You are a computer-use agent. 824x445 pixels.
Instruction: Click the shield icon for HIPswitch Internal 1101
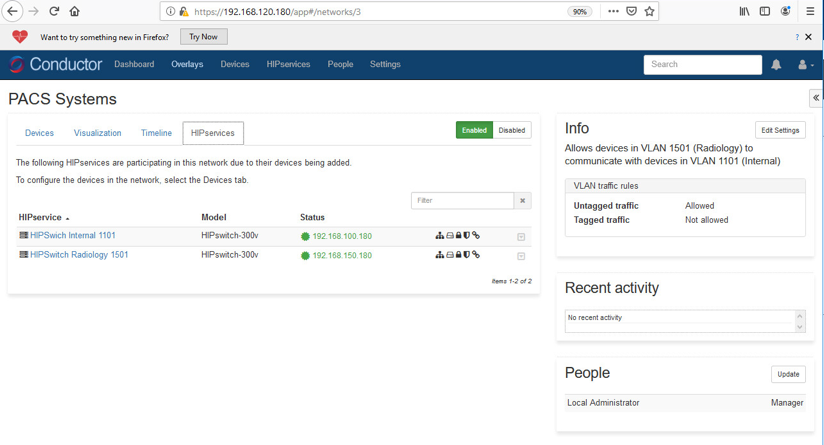(x=467, y=236)
